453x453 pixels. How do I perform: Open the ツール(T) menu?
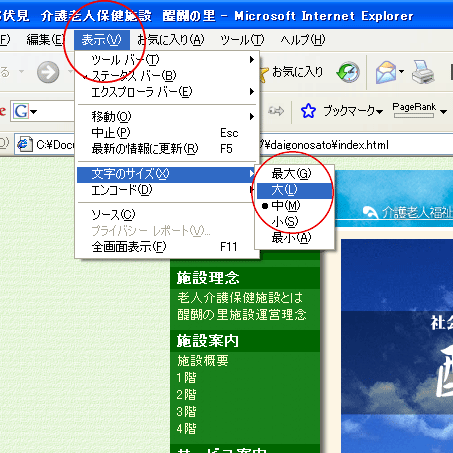(x=242, y=40)
